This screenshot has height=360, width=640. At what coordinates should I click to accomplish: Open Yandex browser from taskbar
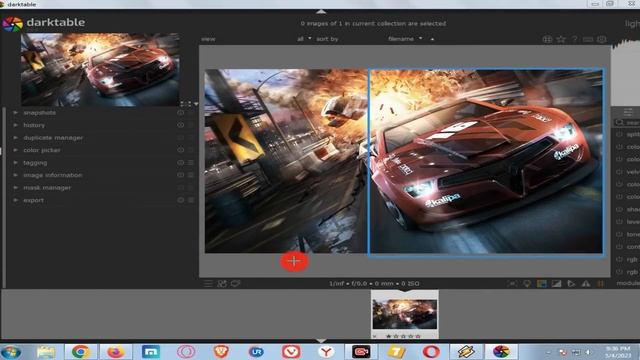[326, 352]
